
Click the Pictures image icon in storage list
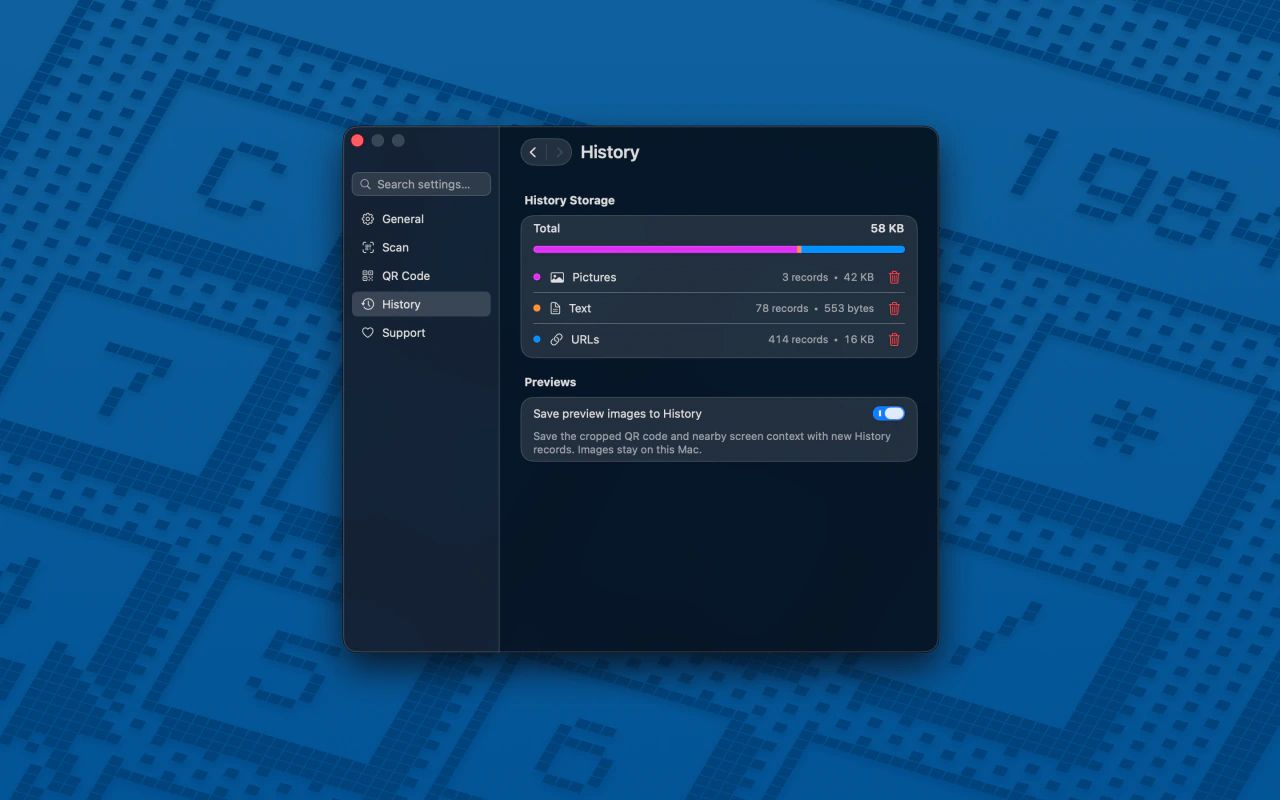(x=557, y=277)
